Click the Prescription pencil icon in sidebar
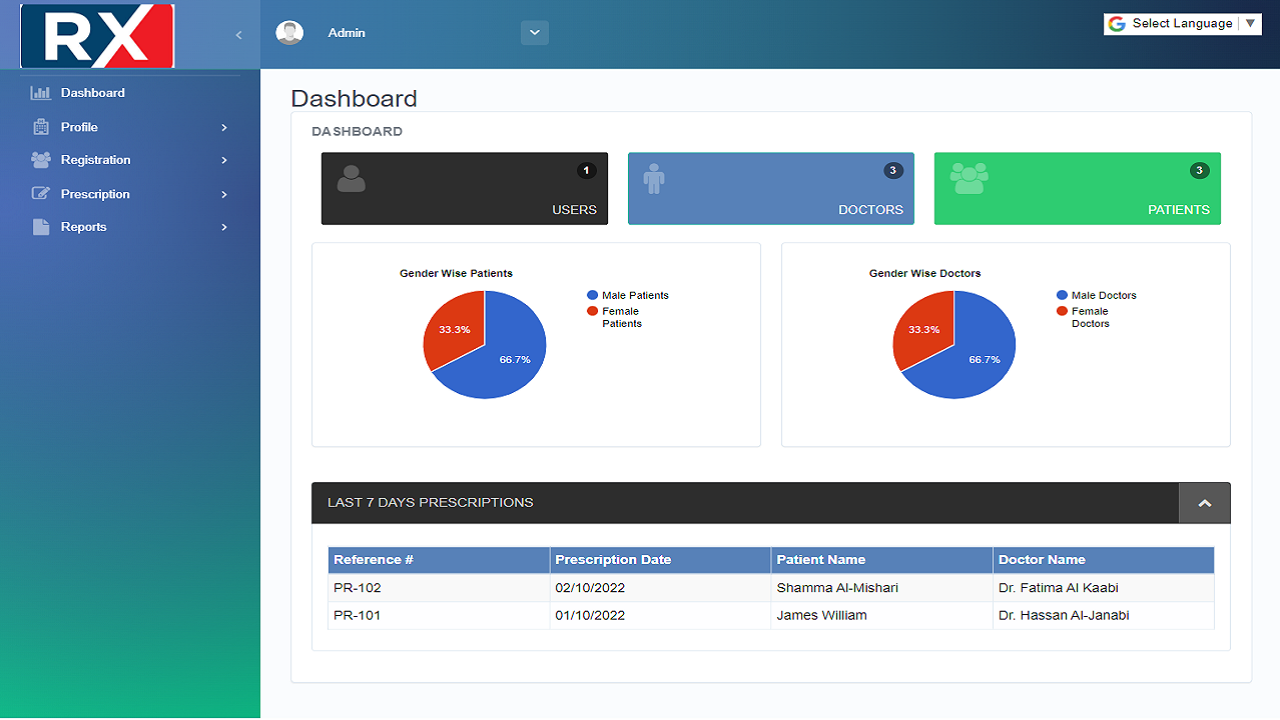This screenshot has height=720, width=1280. coord(39,193)
